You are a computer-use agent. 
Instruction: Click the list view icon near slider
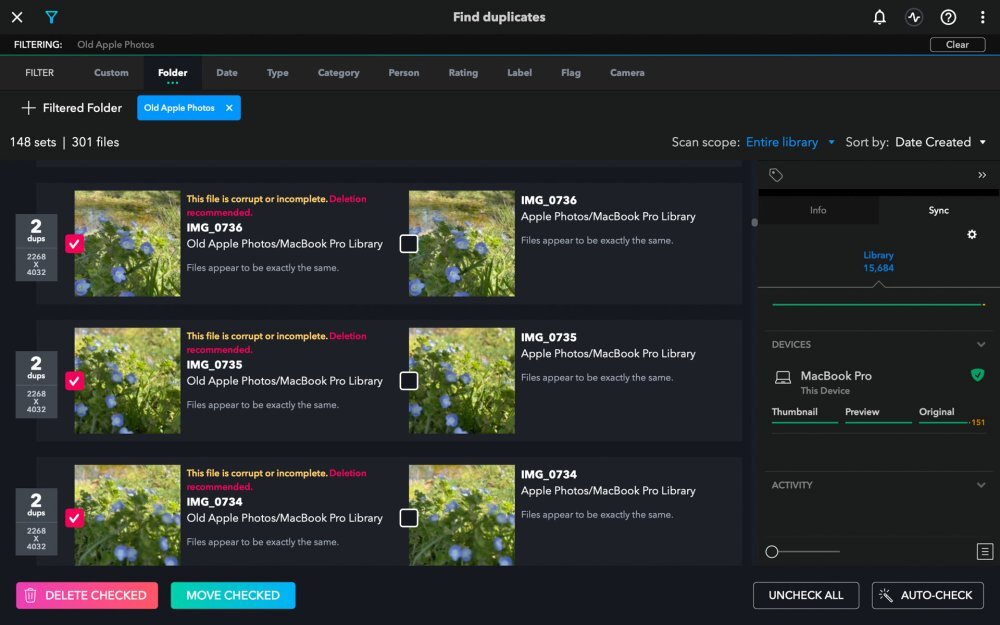984,552
